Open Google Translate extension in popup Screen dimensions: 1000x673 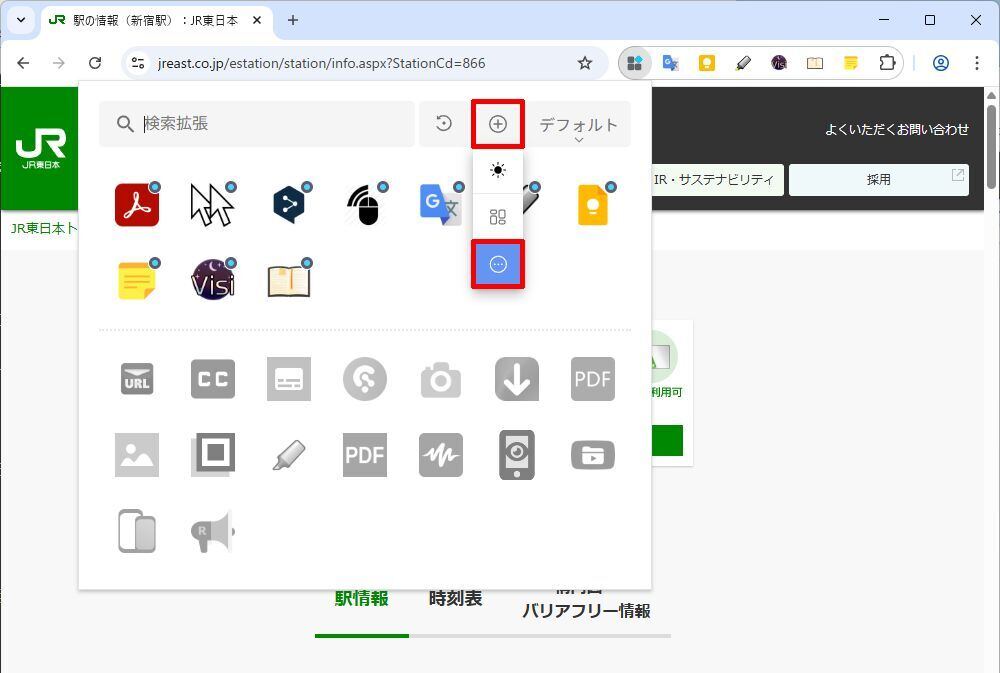tap(440, 204)
